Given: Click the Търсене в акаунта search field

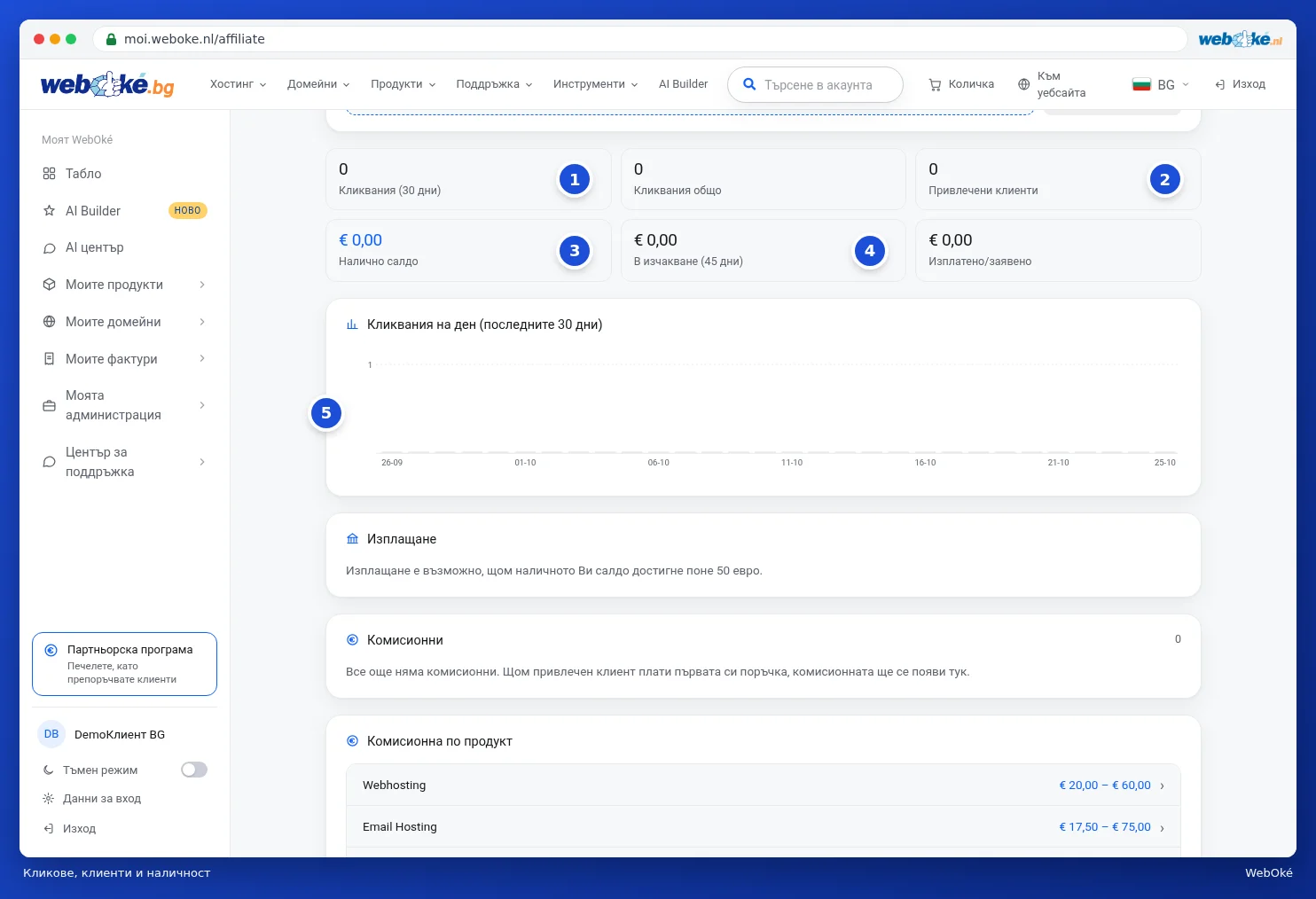Looking at the screenshot, I should click(x=815, y=85).
